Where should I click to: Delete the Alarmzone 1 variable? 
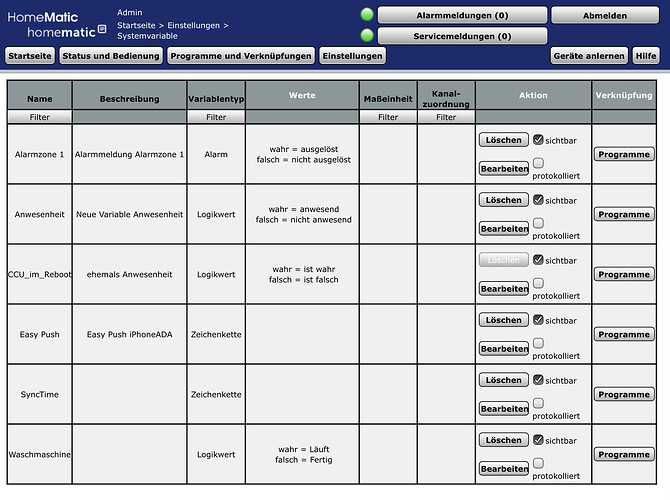504,140
